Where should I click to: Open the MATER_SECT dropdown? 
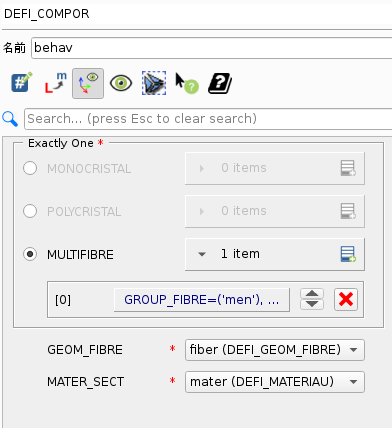(x=275, y=382)
